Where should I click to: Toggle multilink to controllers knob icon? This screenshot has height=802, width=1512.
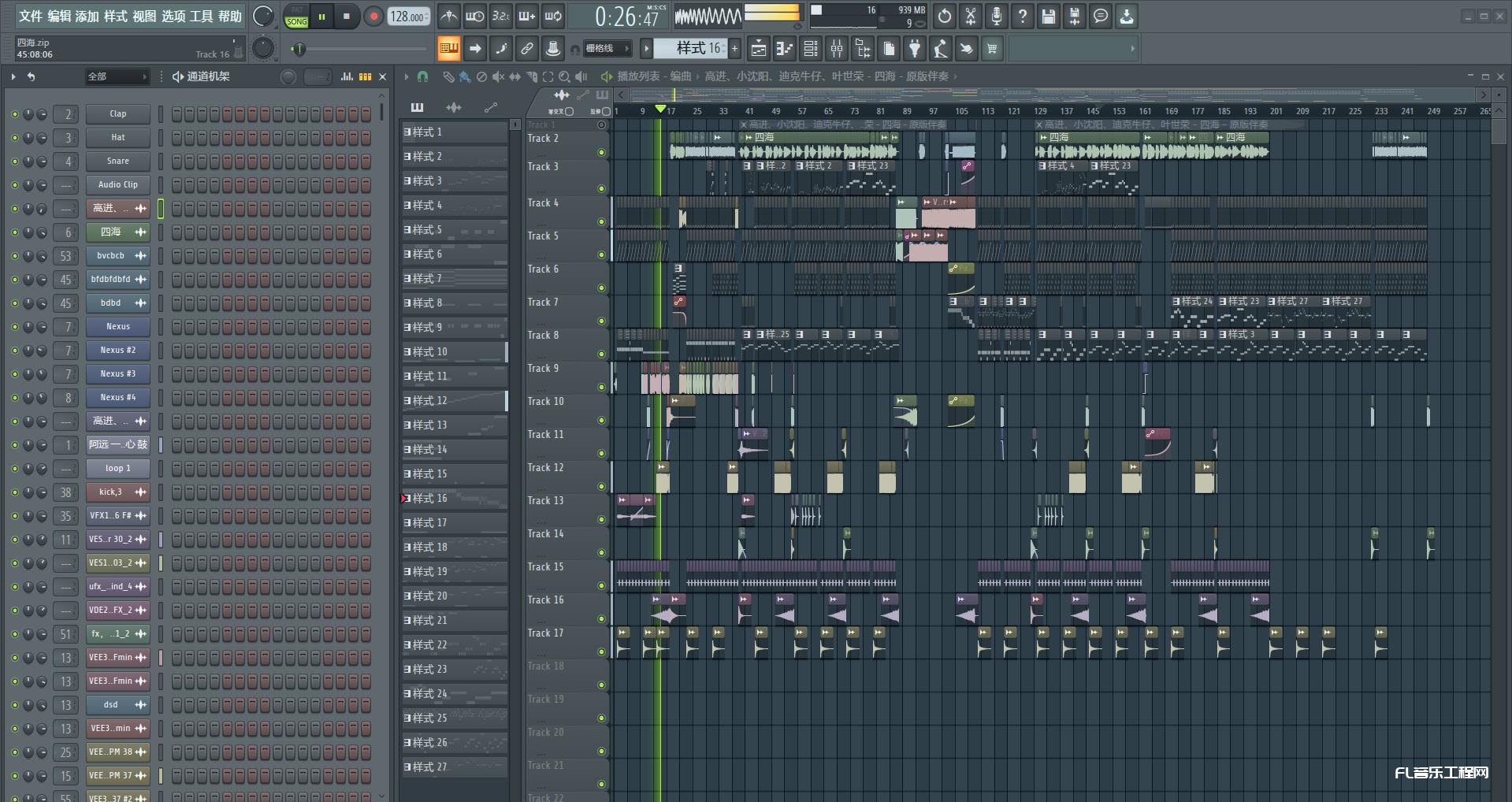pyautogui.click(x=553, y=49)
